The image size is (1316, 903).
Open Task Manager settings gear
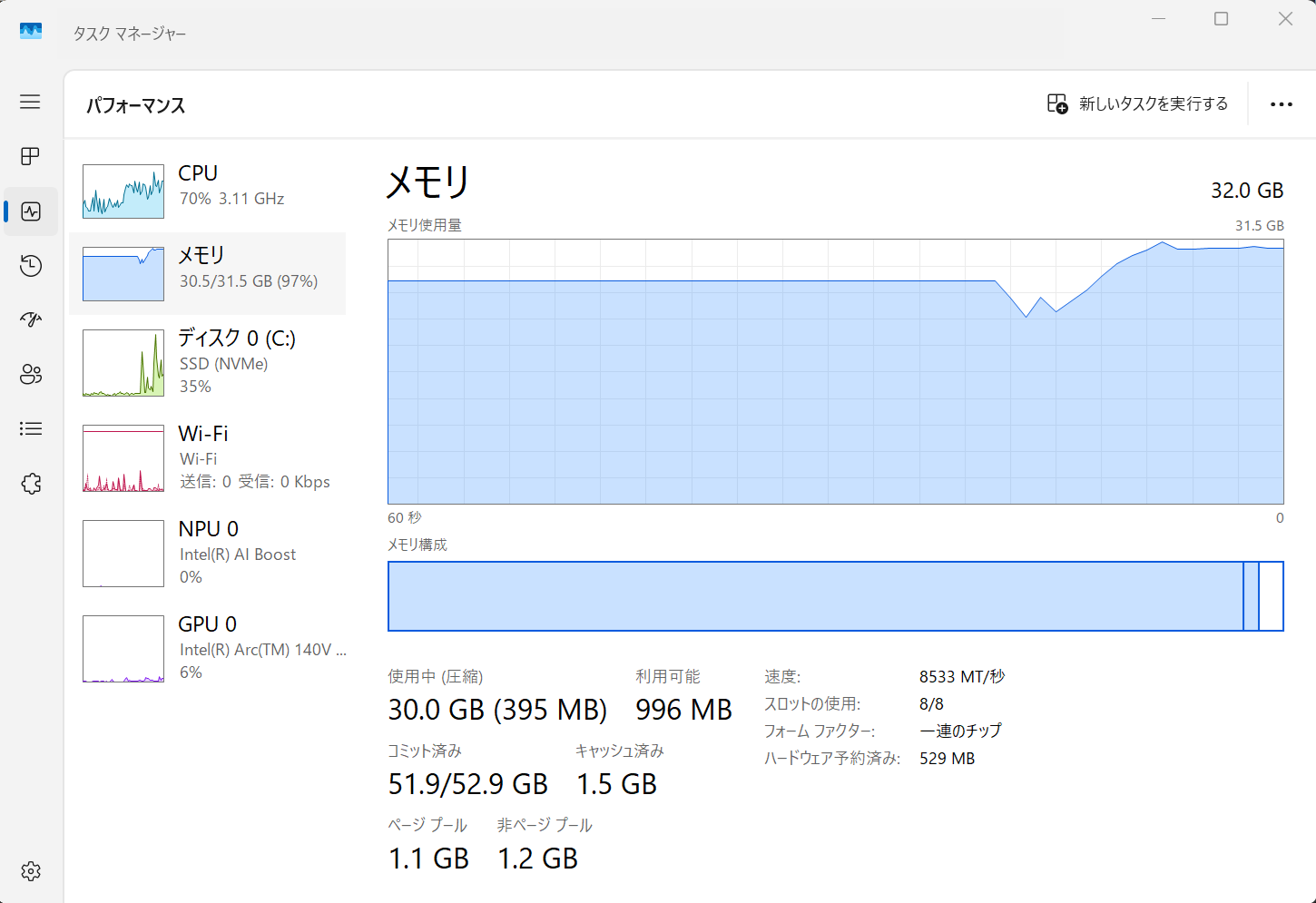click(x=31, y=871)
